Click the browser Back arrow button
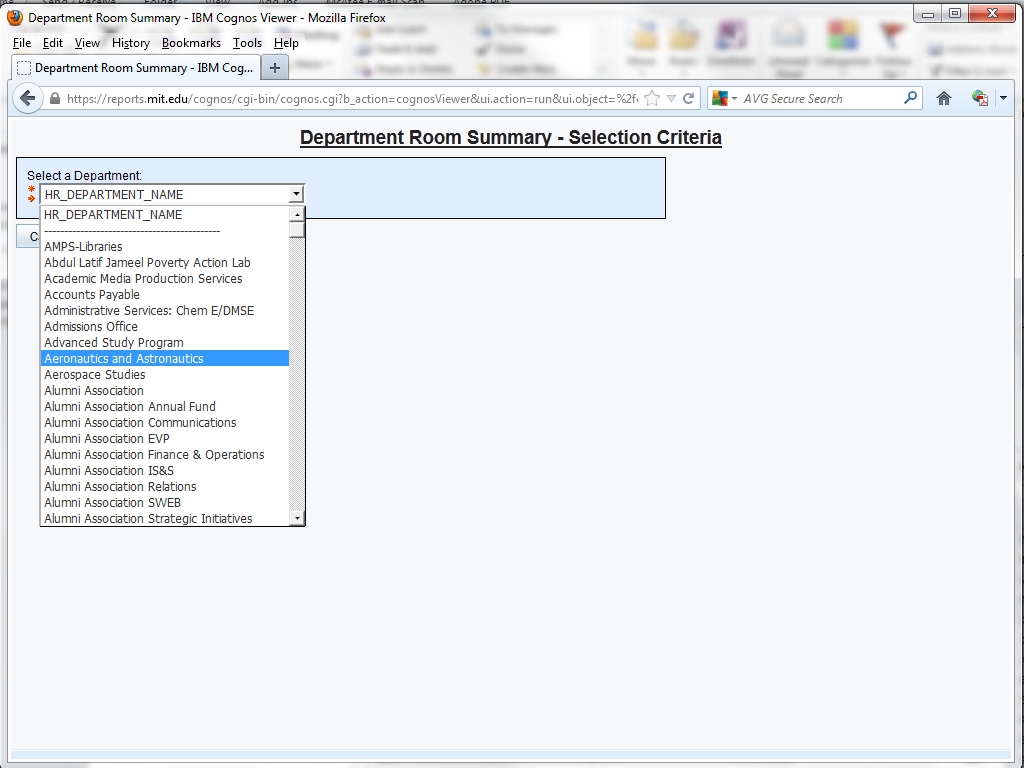1024x768 pixels. tap(28, 98)
